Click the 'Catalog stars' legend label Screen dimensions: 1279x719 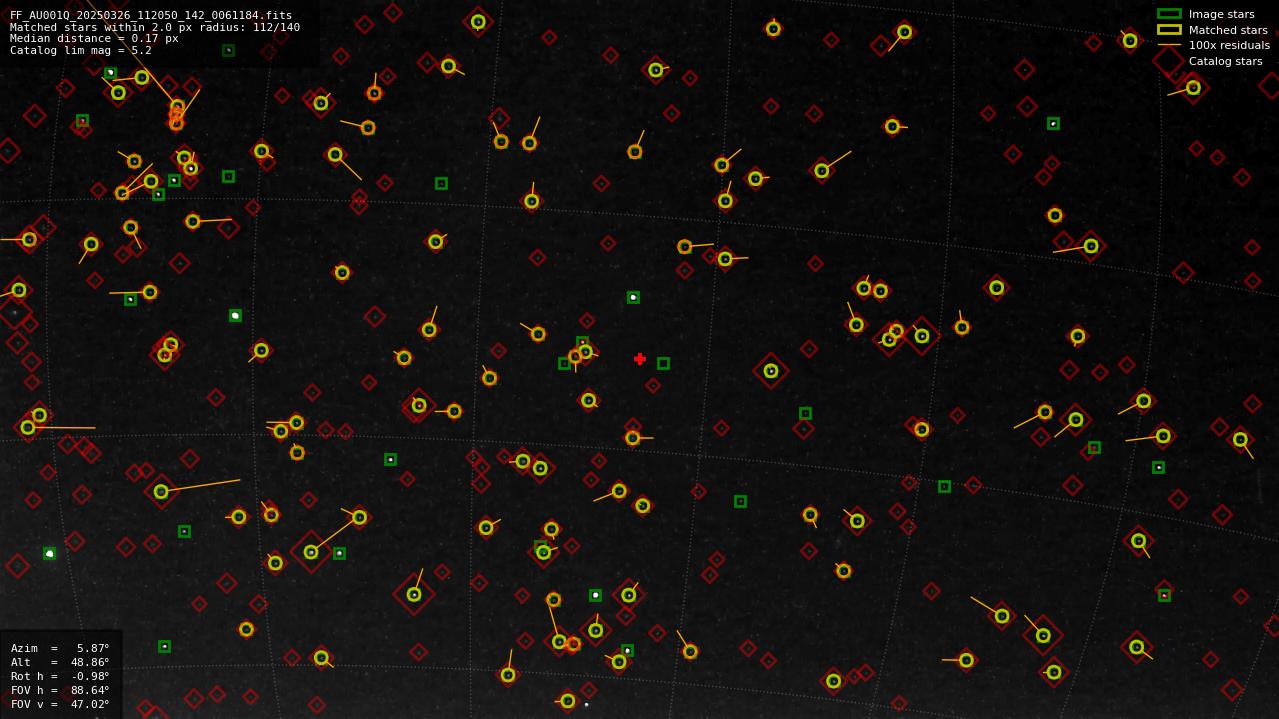[x=1225, y=61]
